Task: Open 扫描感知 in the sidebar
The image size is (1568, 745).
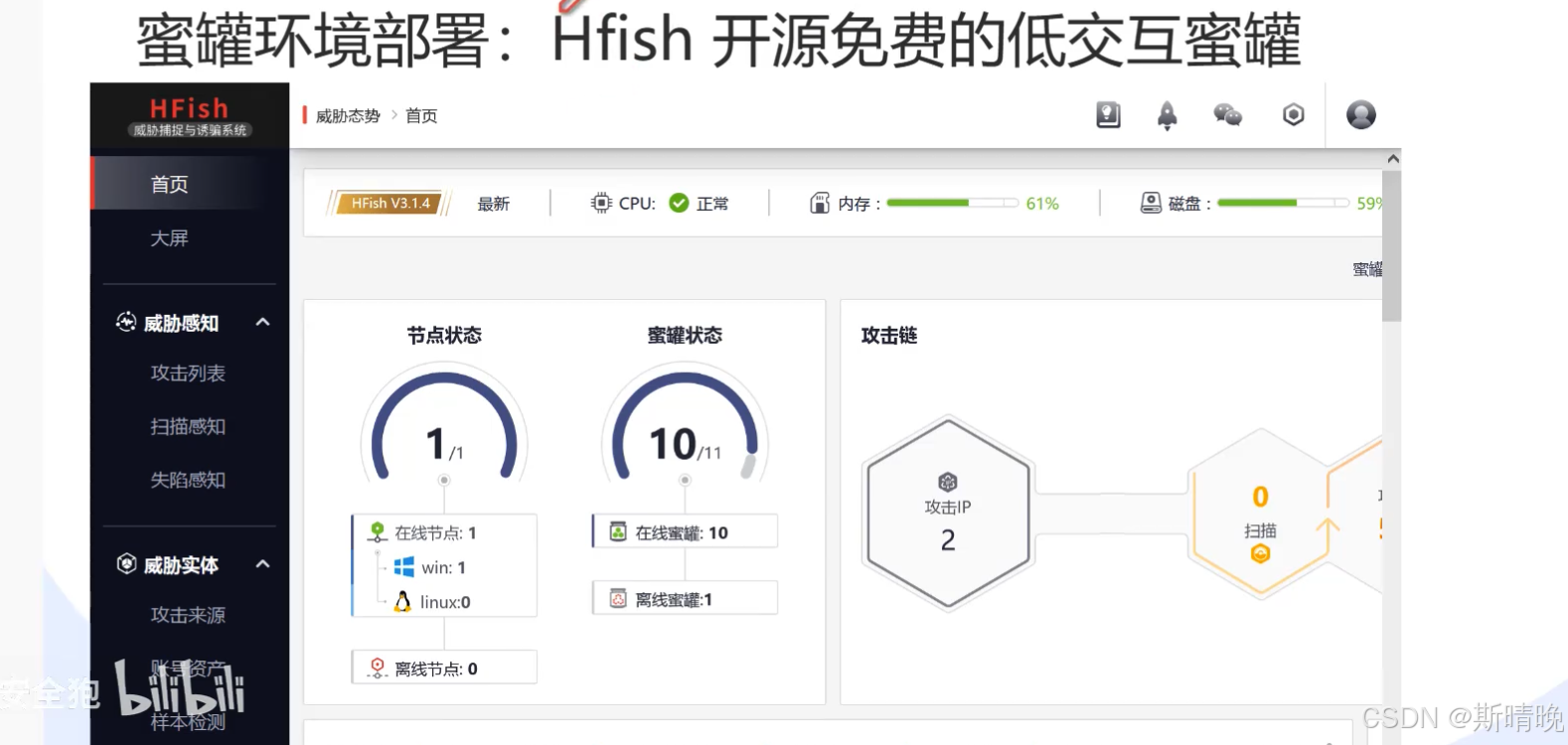Action: 190,427
